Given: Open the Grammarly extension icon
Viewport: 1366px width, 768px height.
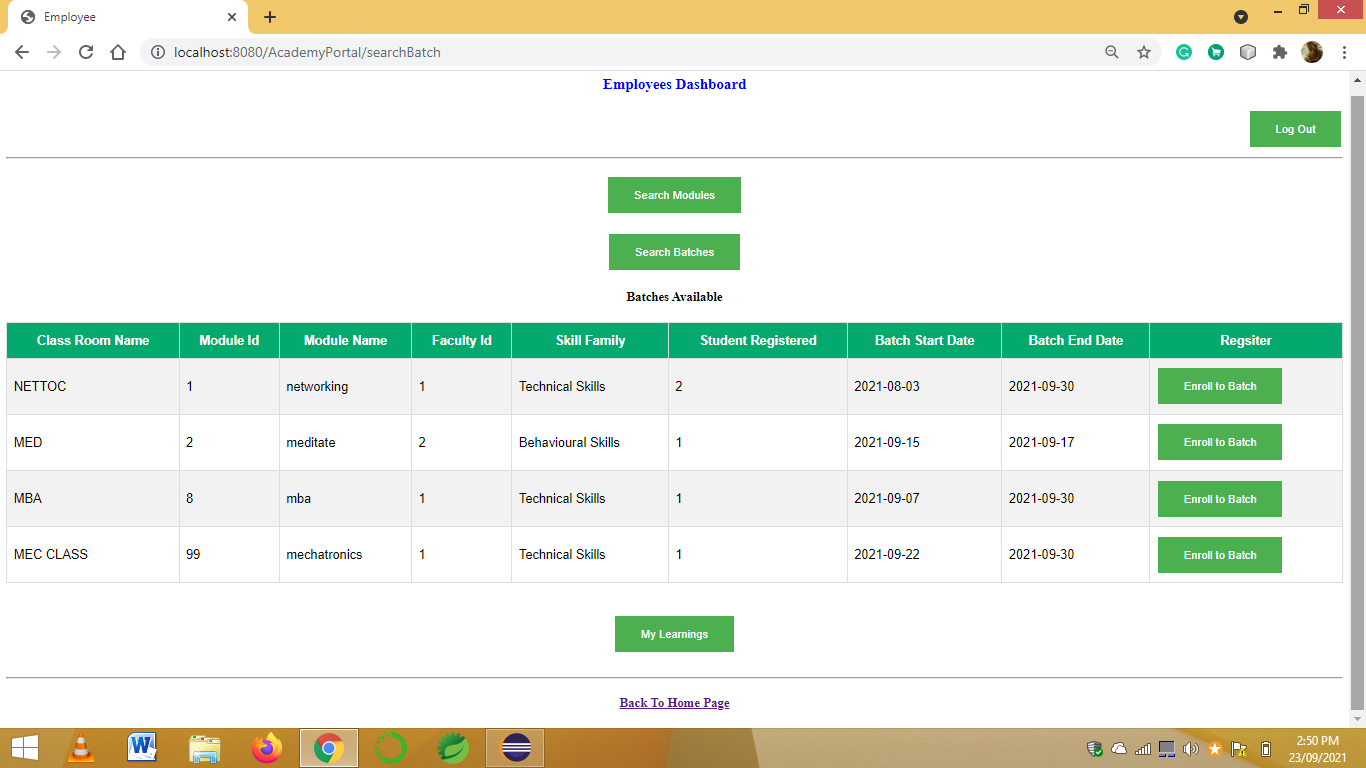Looking at the screenshot, I should tap(1184, 52).
